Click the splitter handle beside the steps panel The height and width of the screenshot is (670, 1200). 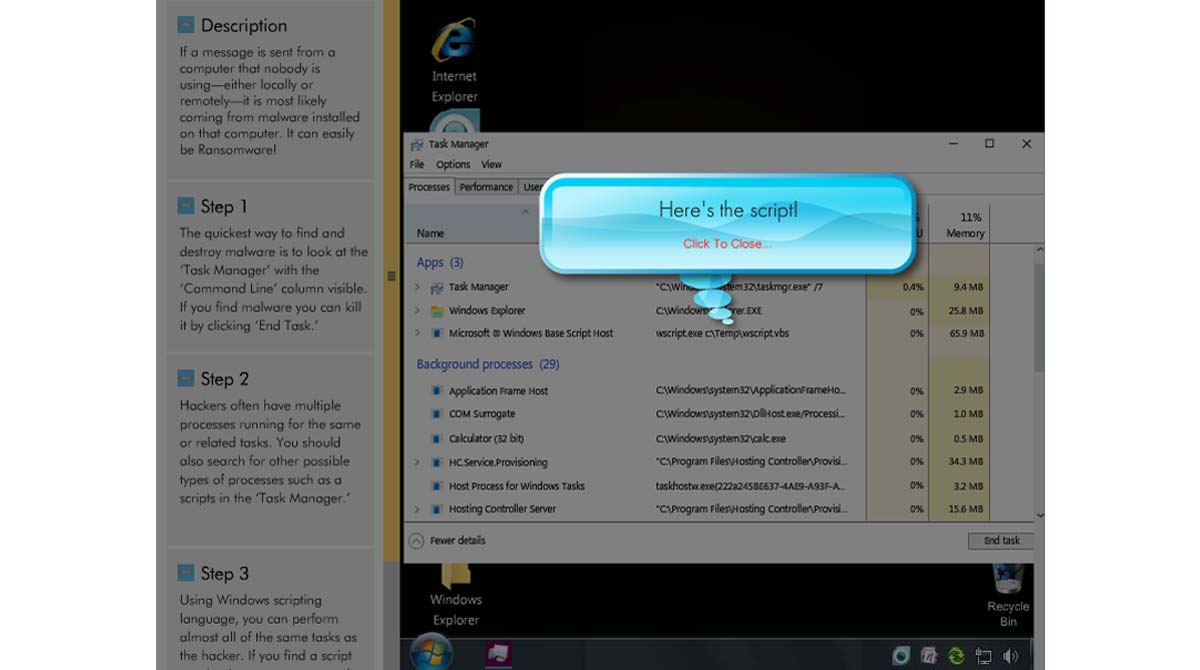coord(391,276)
